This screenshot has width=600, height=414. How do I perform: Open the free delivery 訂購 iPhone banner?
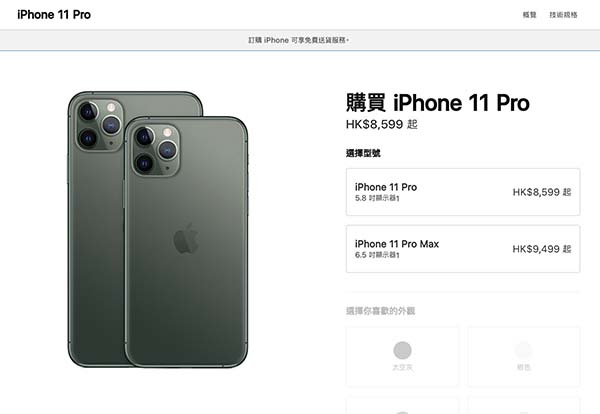(x=299, y=40)
